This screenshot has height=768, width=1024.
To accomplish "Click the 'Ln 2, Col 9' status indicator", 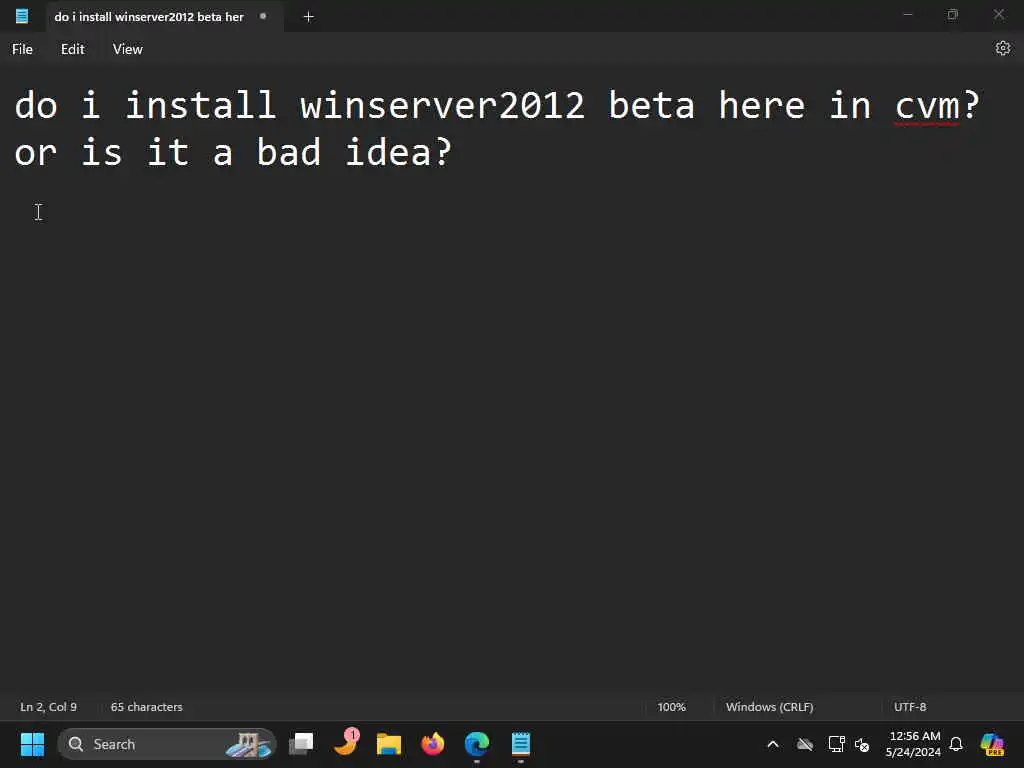I will [48, 707].
